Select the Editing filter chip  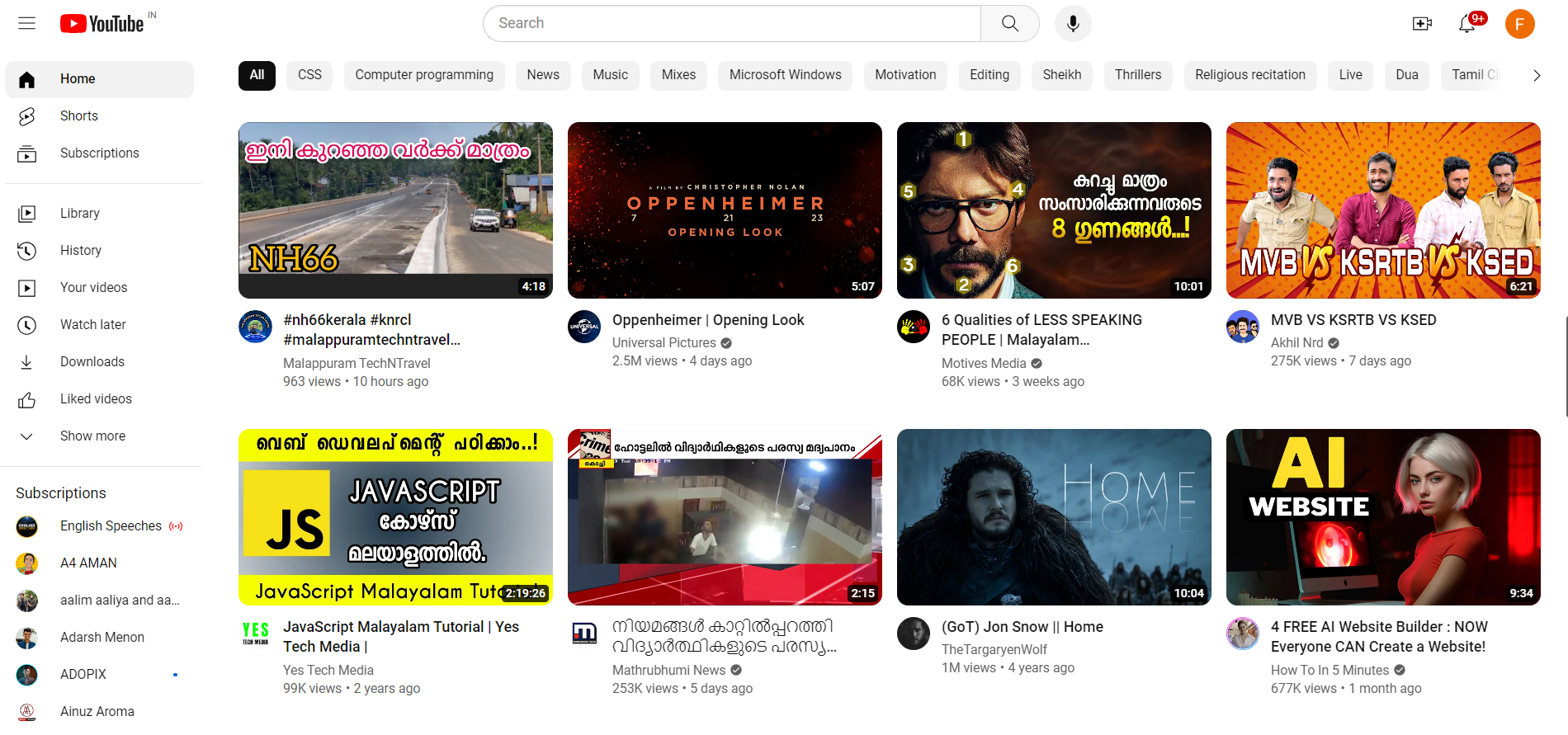[989, 75]
